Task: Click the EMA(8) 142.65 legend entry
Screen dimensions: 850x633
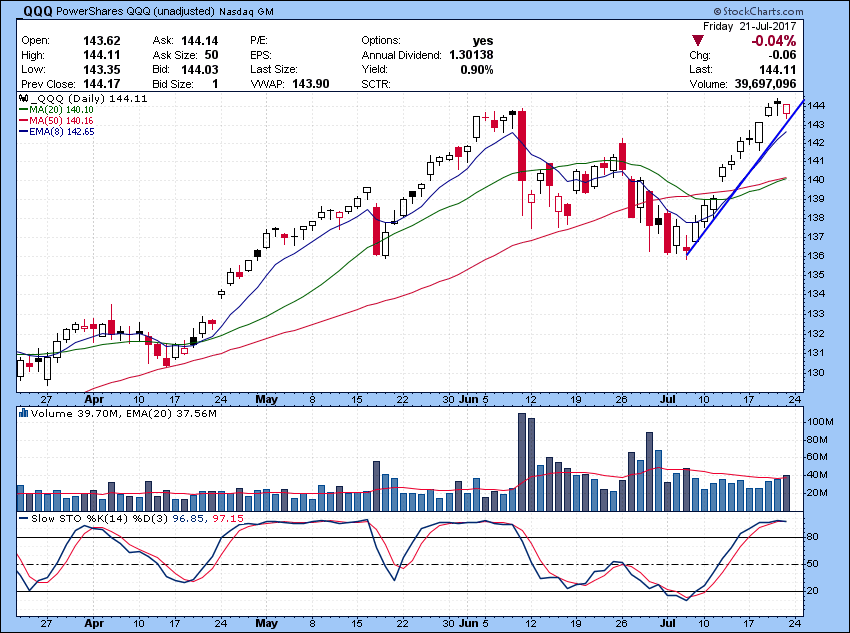Action: [57, 131]
